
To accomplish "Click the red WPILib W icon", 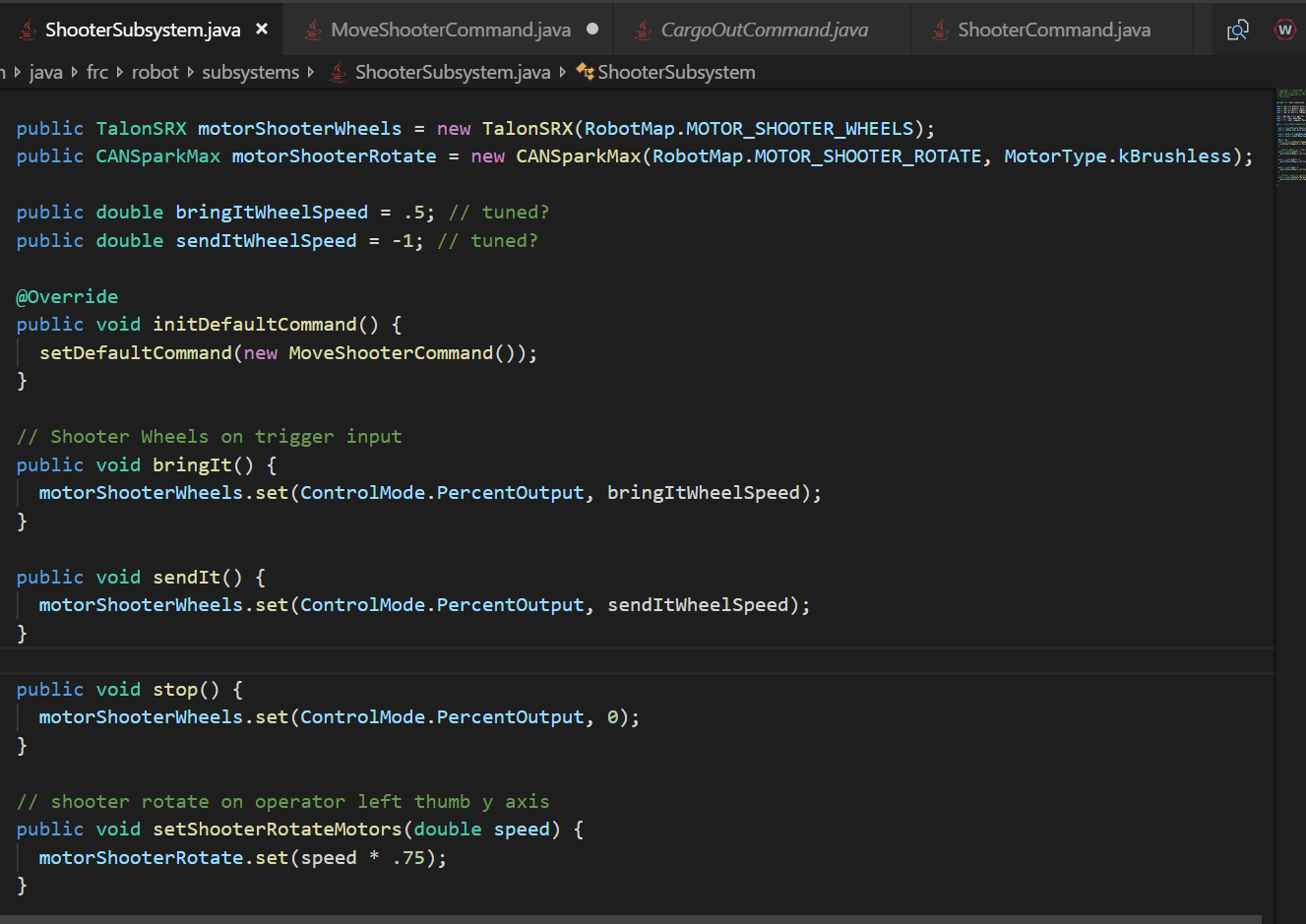I will (x=1284, y=30).
